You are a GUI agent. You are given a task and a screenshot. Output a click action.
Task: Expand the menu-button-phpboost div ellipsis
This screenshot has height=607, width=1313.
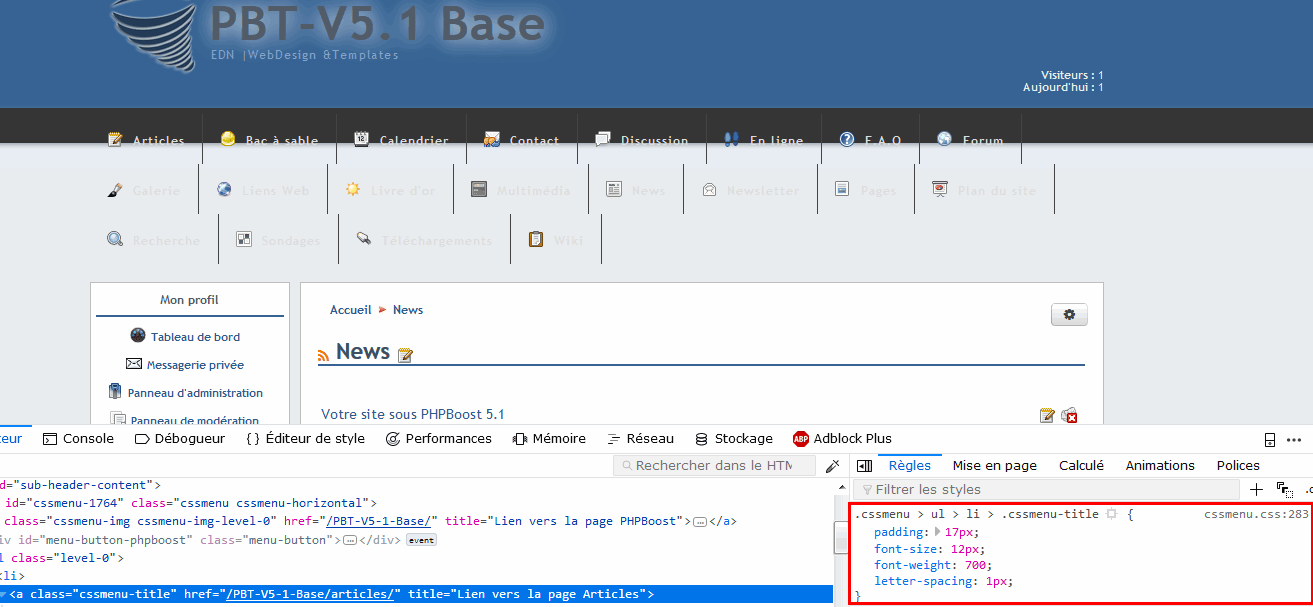(x=348, y=540)
